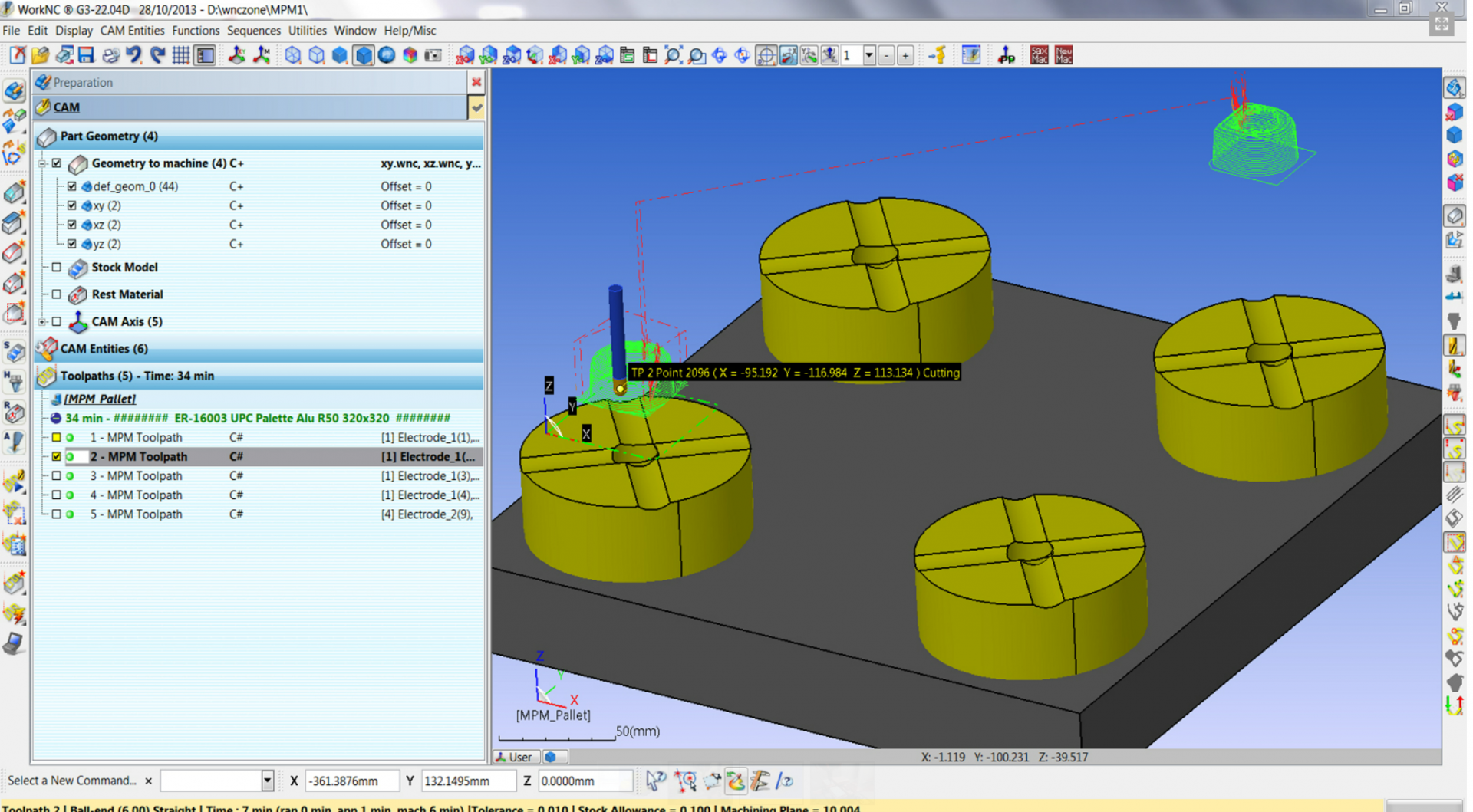Viewport: 1473px width, 812px height.
Task: Collapse the Geometry to machine tree node
Action: pos(43,163)
